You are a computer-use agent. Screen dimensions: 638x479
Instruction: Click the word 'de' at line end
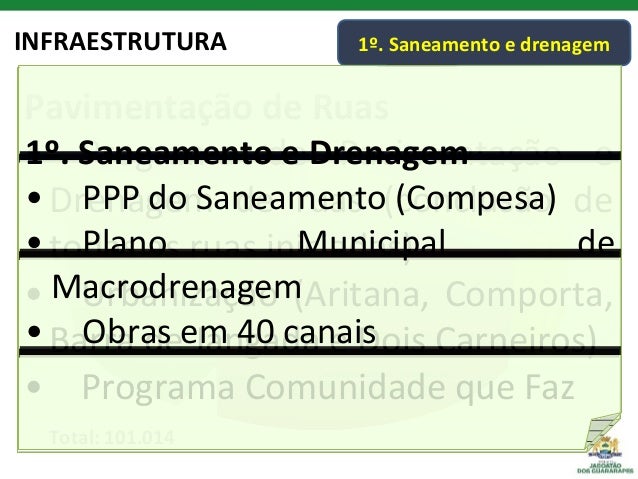pyautogui.click(x=596, y=242)
